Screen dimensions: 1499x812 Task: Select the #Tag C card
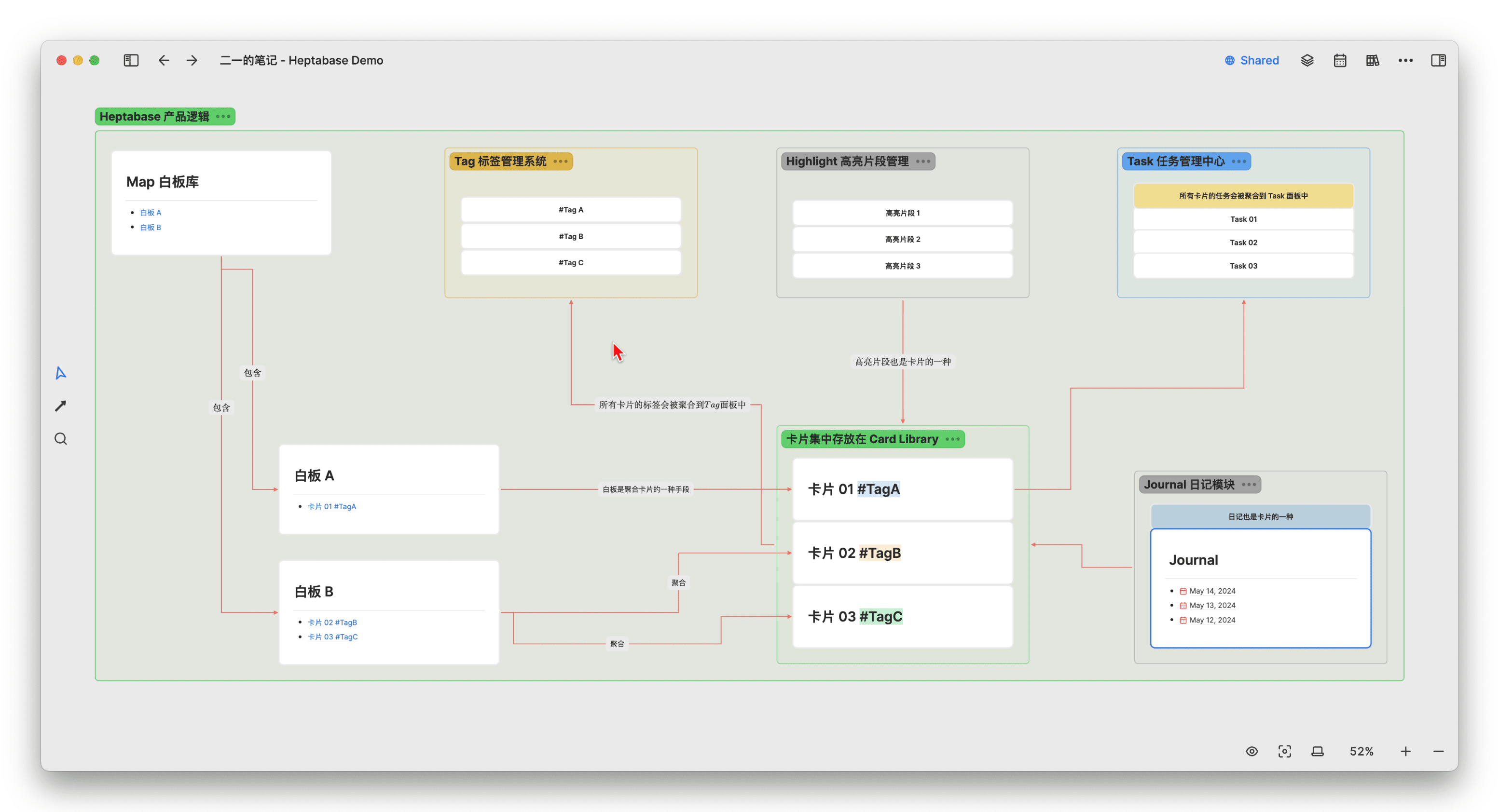pos(571,263)
